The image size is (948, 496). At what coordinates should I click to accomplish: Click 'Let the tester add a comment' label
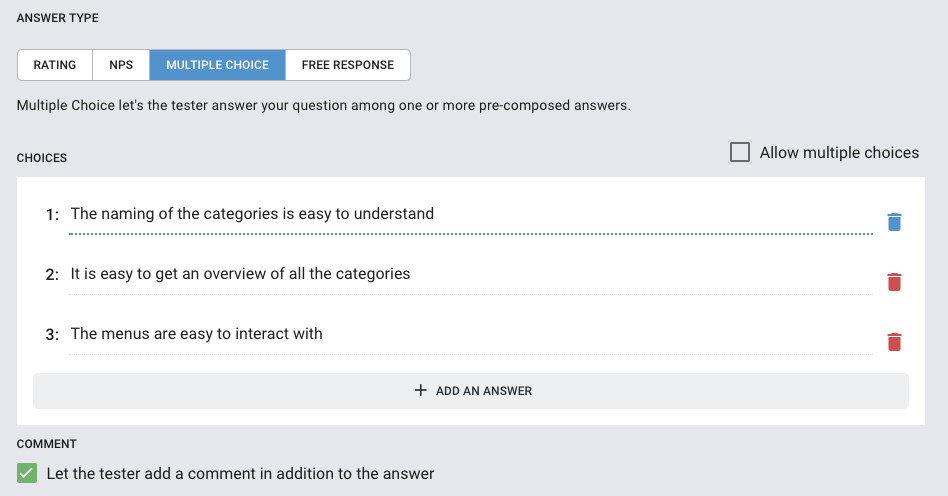click(x=240, y=474)
